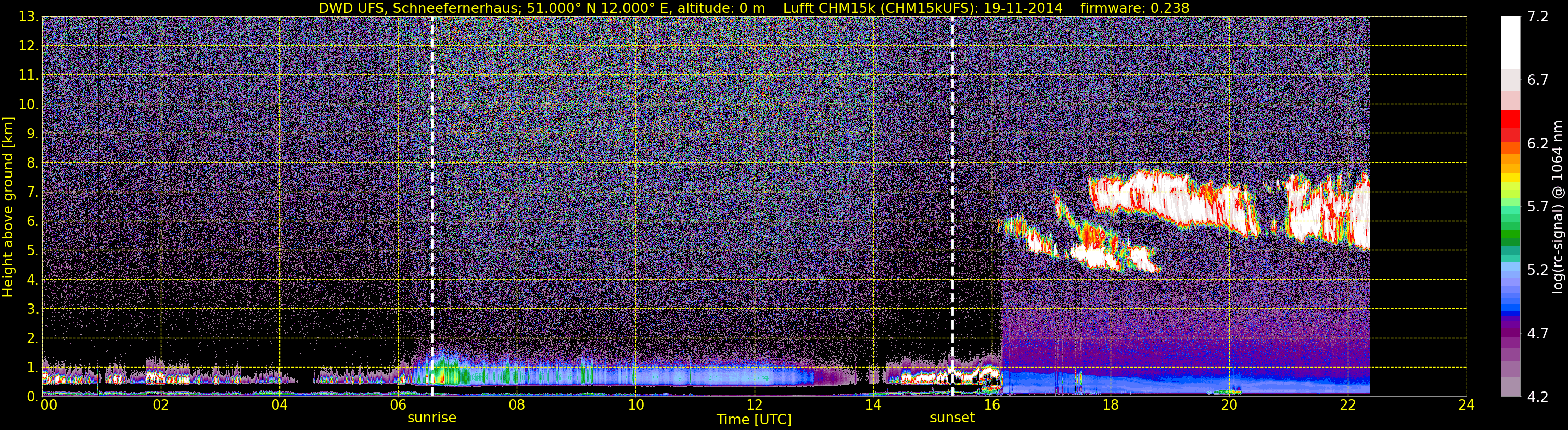Screen dimensions: 1568x430
Task: Click the 'sunset' label below the axis
Action: (x=952, y=418)
